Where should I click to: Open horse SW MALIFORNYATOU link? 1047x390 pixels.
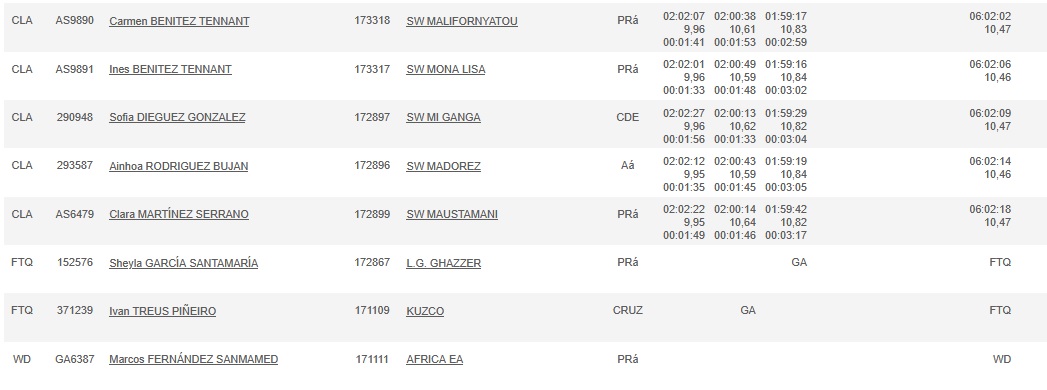click(461, 21)
